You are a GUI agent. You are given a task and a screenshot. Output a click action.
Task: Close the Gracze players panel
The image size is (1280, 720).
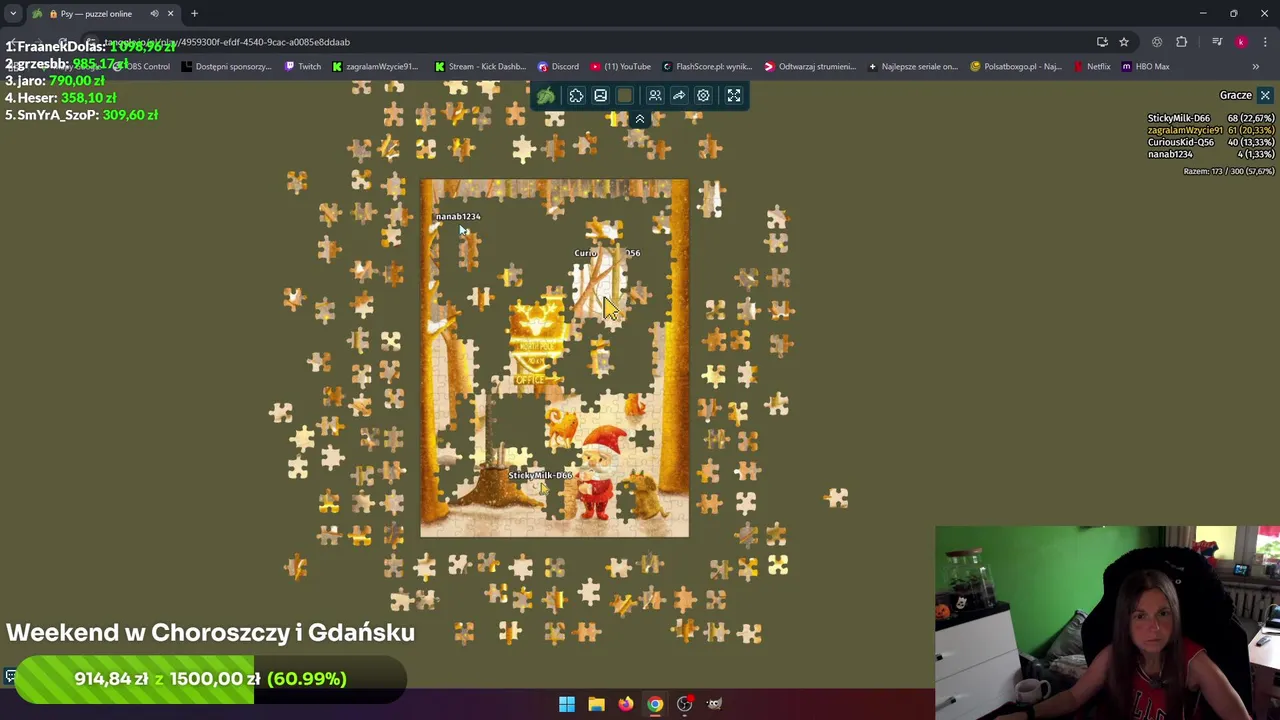(1265, 95)
